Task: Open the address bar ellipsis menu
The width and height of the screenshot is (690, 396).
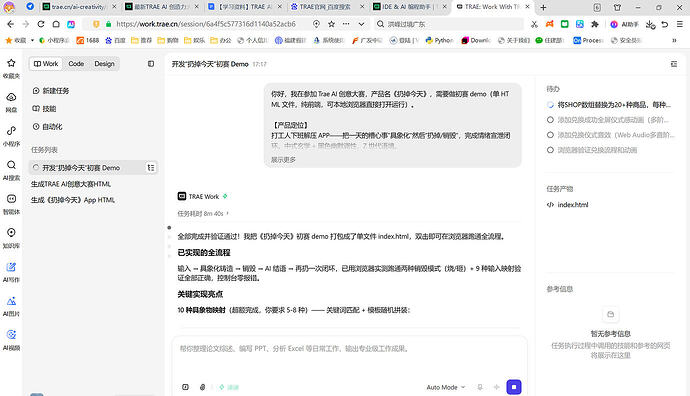Action: click(346, 24)
